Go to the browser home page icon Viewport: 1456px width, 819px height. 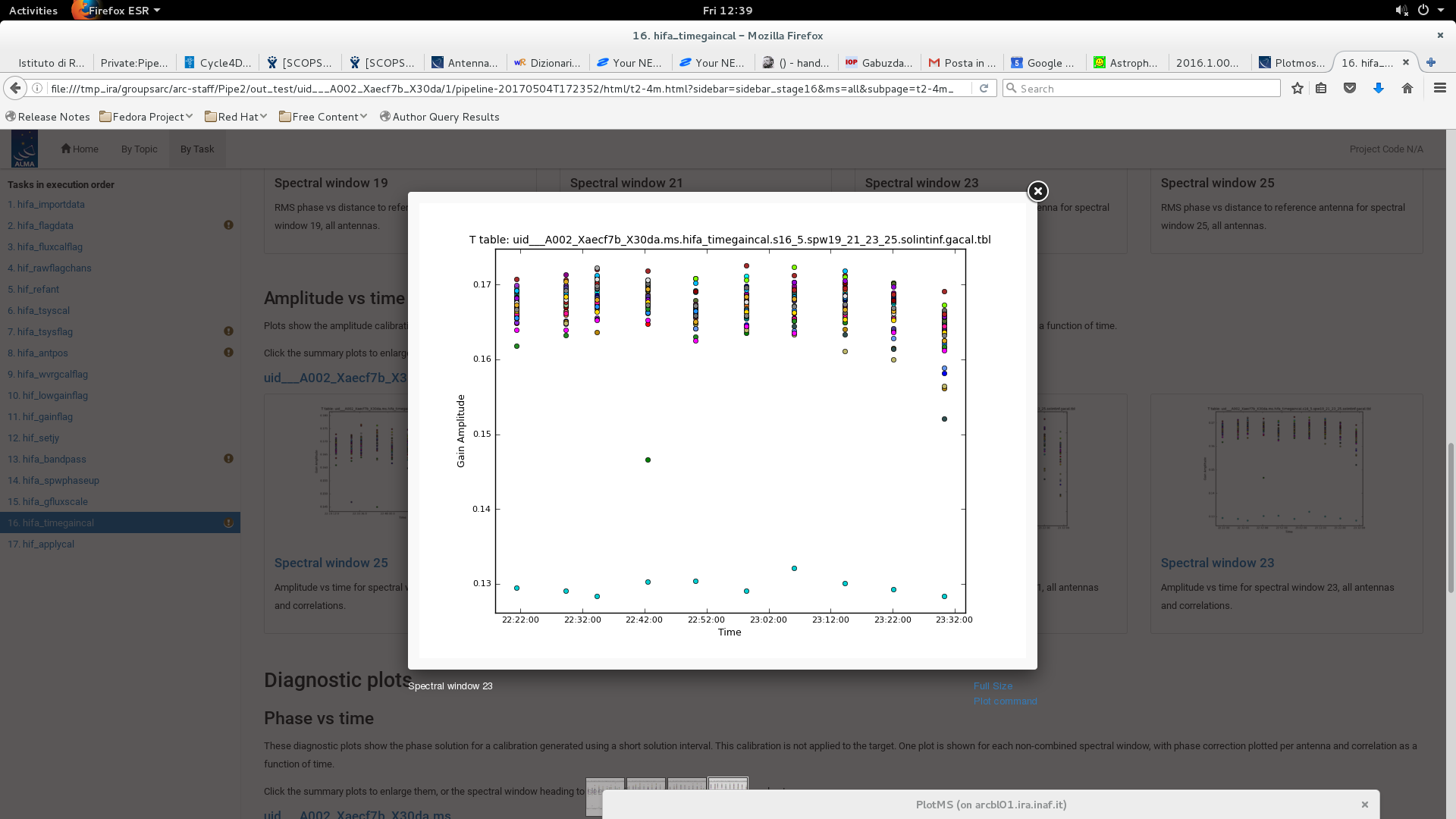[1407, 88]
